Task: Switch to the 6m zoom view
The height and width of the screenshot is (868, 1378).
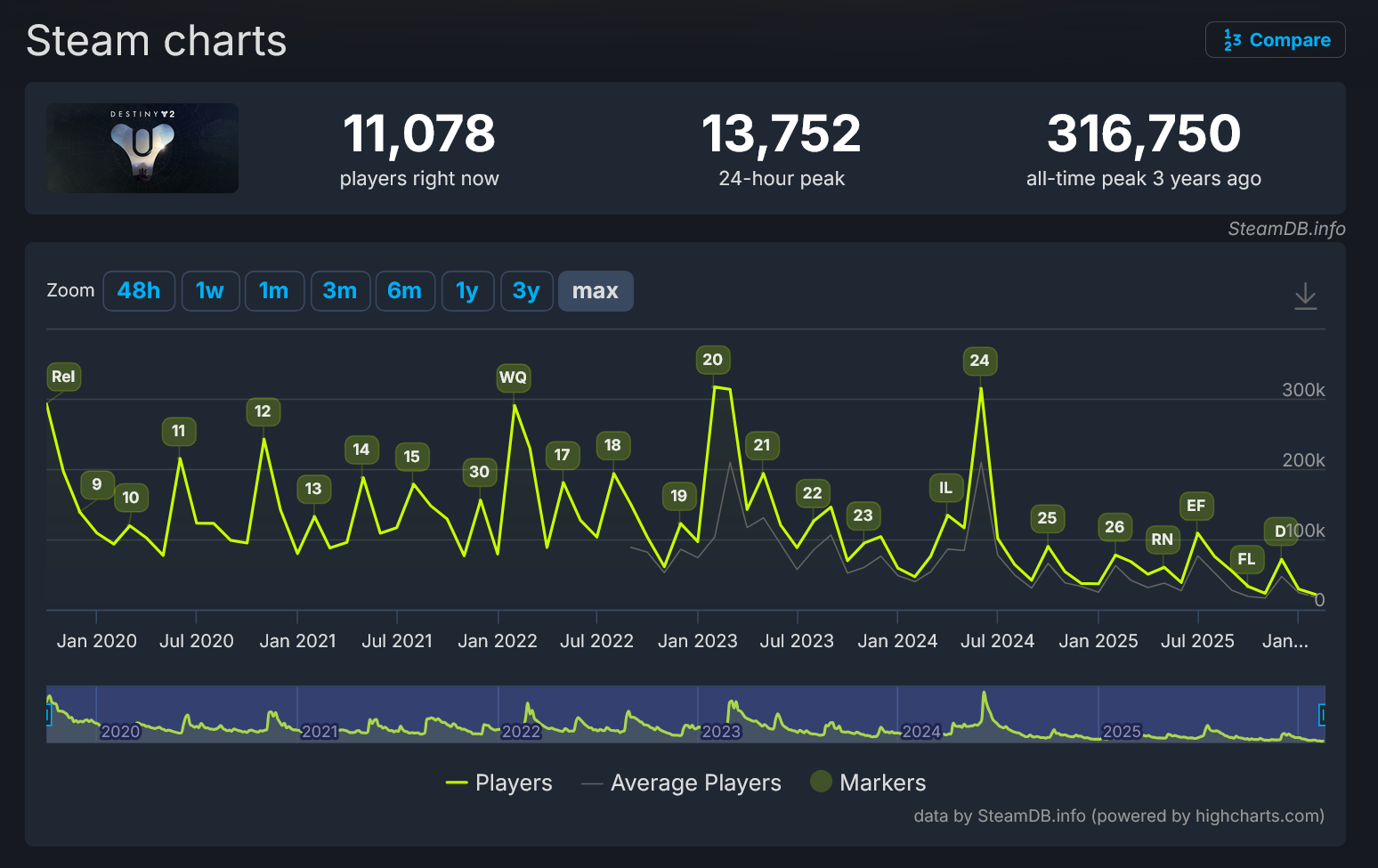Action: tap(405, 290)
